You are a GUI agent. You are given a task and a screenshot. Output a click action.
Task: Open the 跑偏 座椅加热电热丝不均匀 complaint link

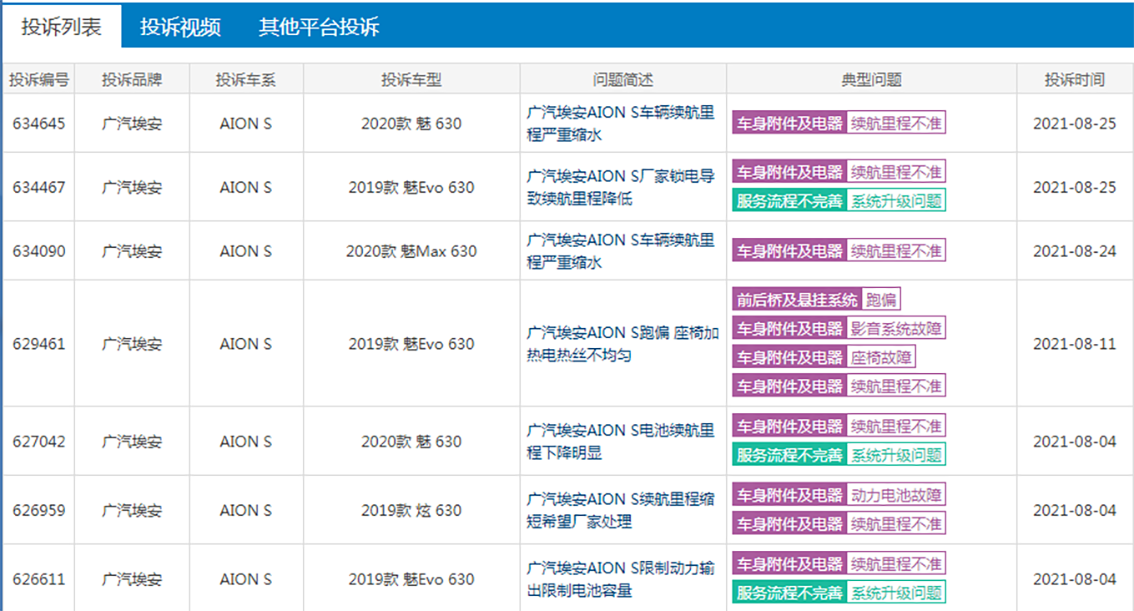pyautogui.click(x=622, y=344)
